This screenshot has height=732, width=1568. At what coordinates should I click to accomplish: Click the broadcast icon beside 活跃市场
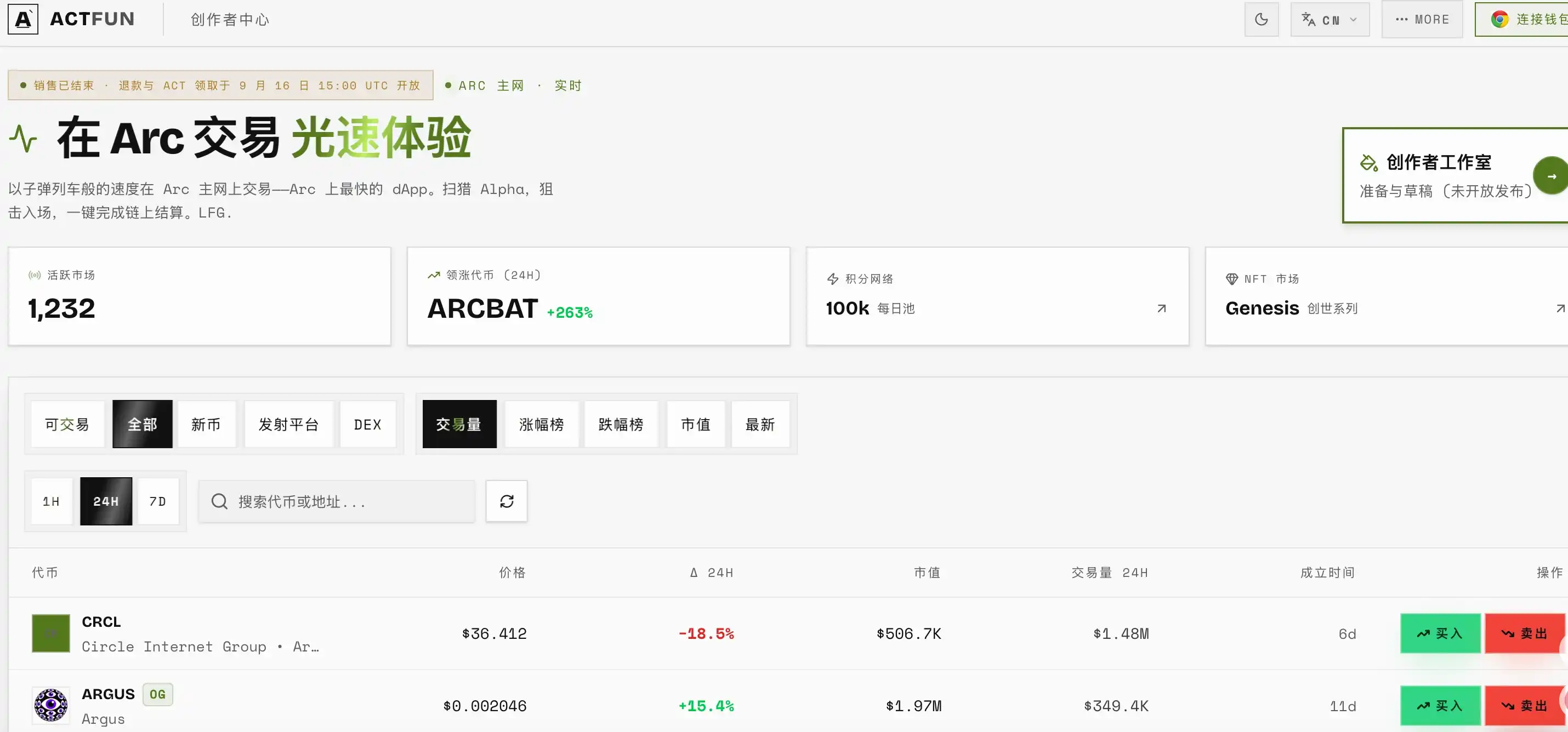(35, 275)
